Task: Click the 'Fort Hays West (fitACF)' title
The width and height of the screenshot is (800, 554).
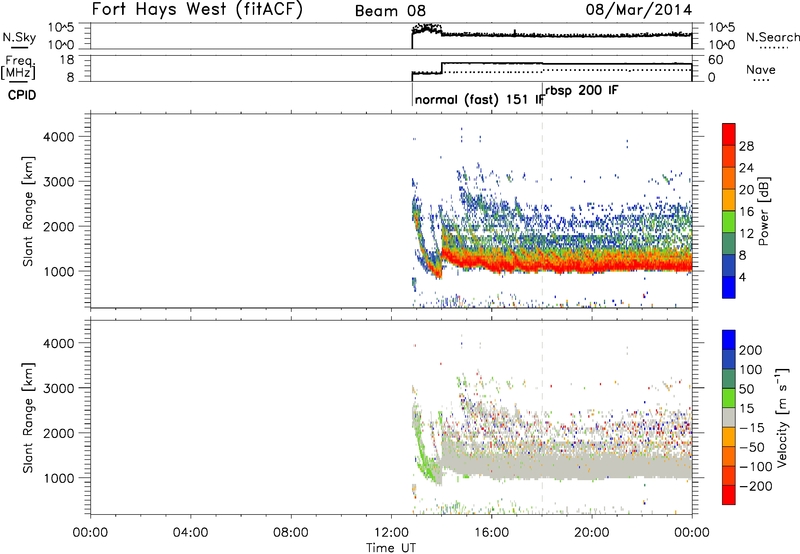Action: 197,9
